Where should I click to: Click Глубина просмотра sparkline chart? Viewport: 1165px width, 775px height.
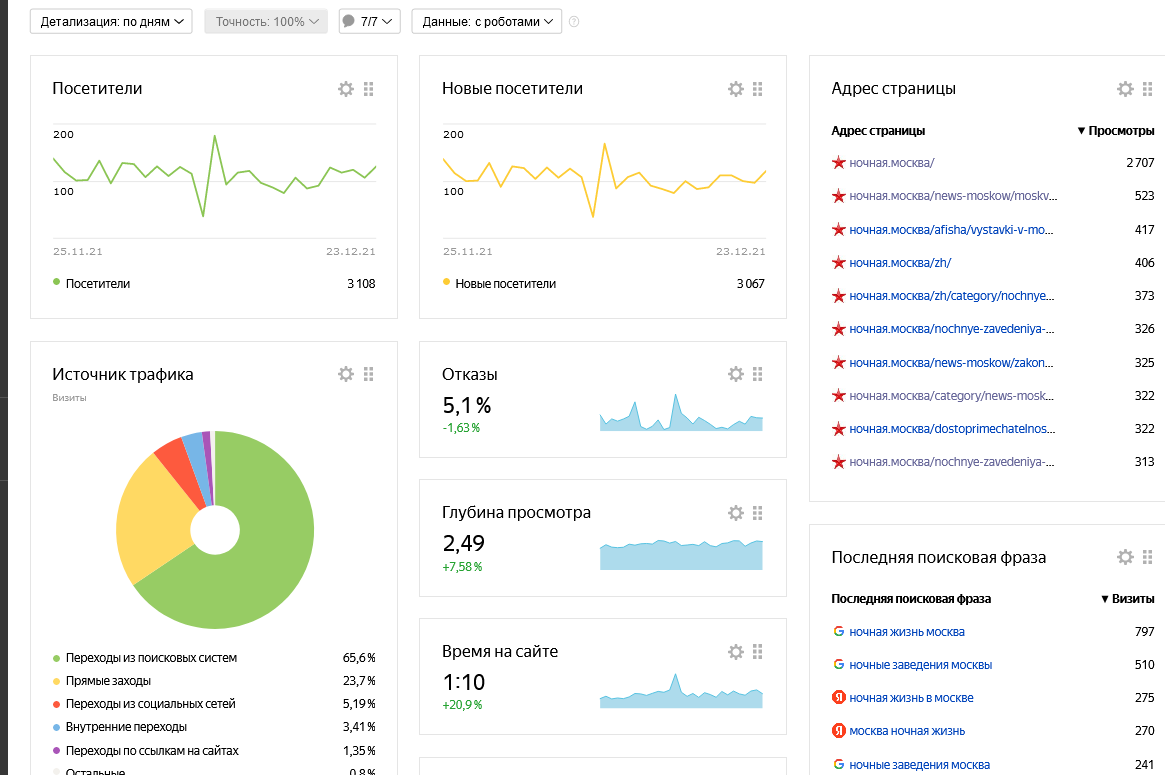(x=681, y=554)
